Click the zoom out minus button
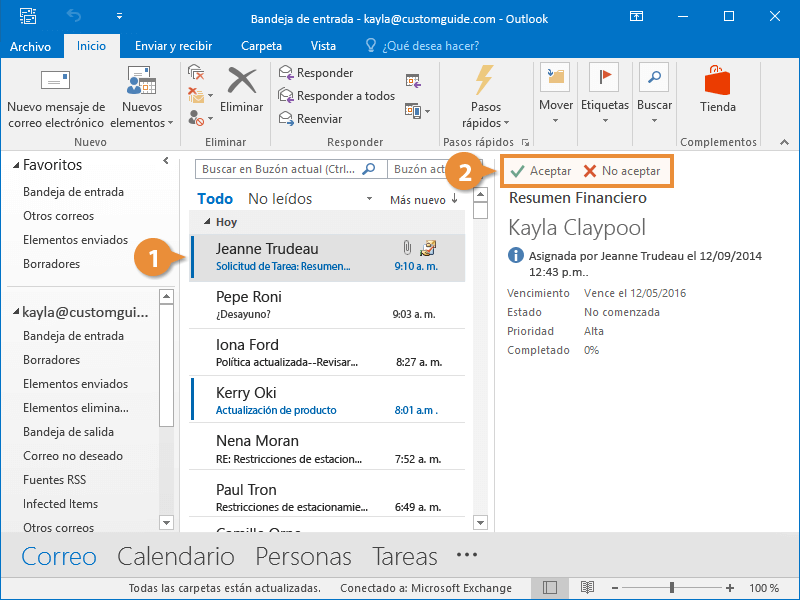The height and width of the screenshot is (600, 800). pyautogui.click(x=615, y=588)
